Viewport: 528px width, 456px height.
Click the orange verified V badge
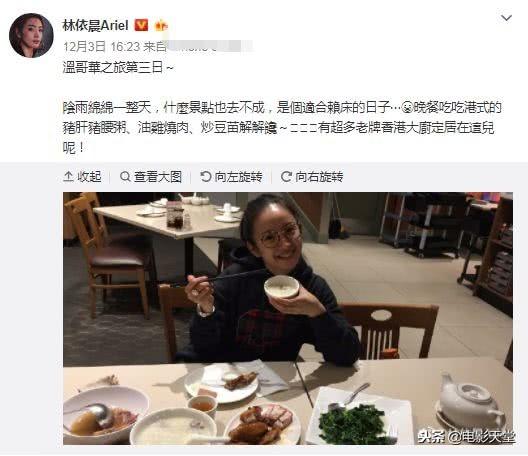point(141,25)
